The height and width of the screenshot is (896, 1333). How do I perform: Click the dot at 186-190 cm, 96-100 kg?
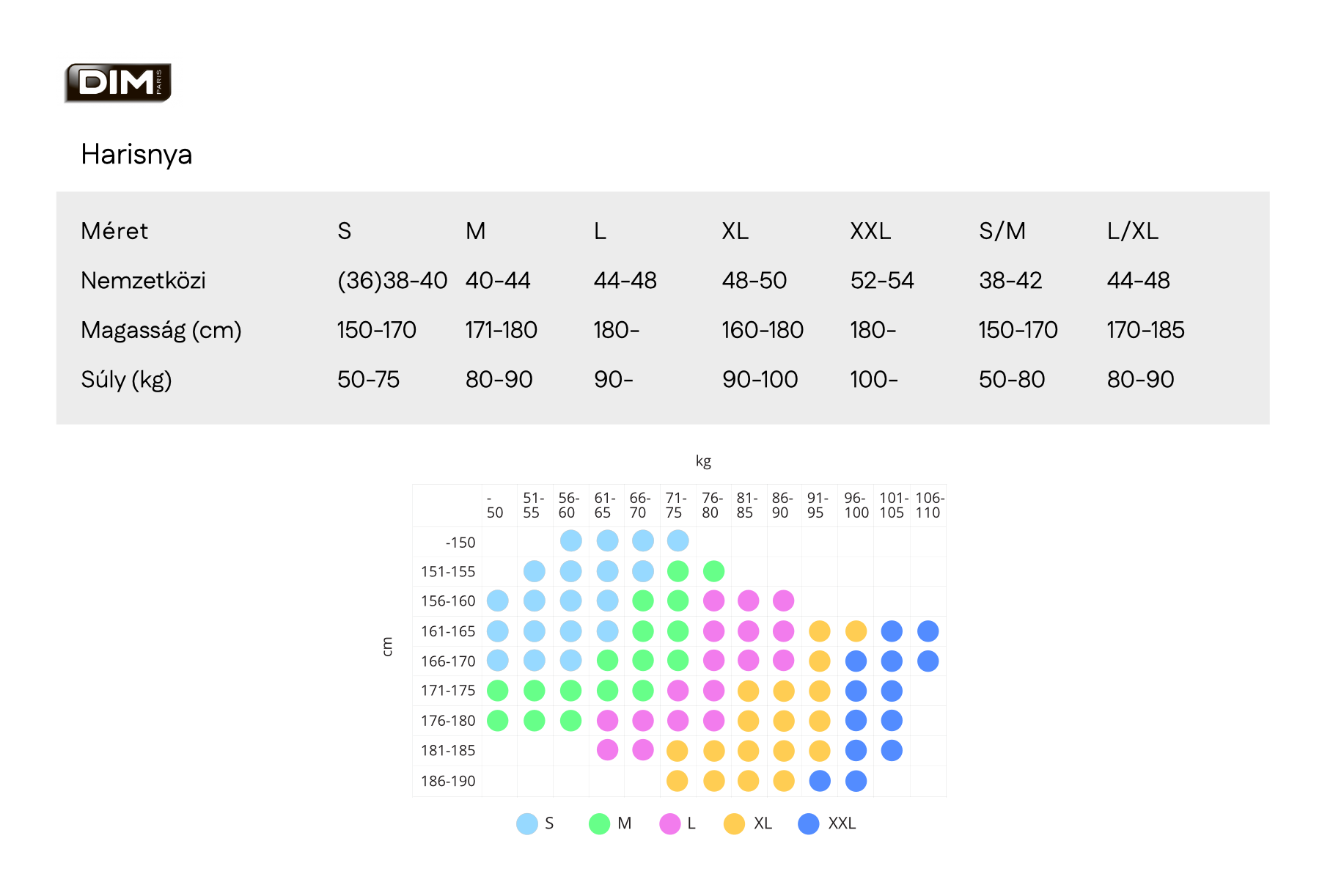click(856, 781)
